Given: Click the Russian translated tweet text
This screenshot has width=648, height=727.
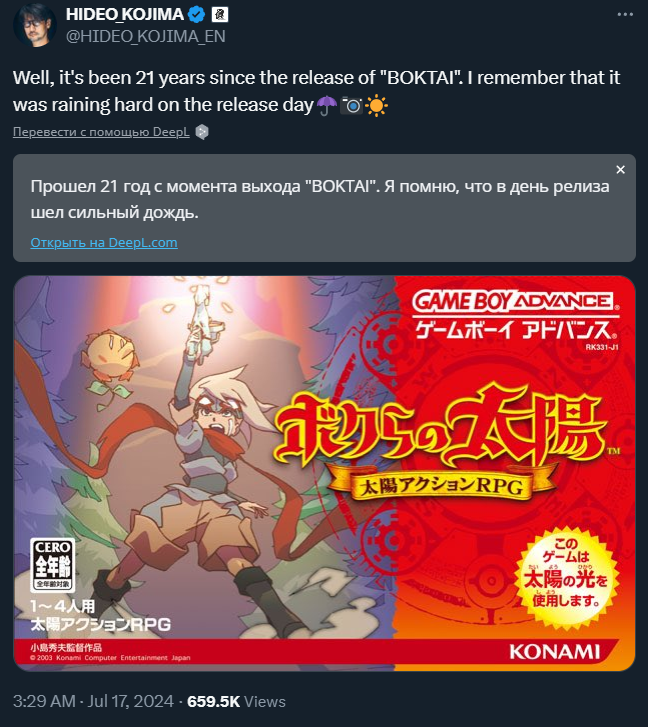Looking at the screenshot, I should (x=320, y=199).
